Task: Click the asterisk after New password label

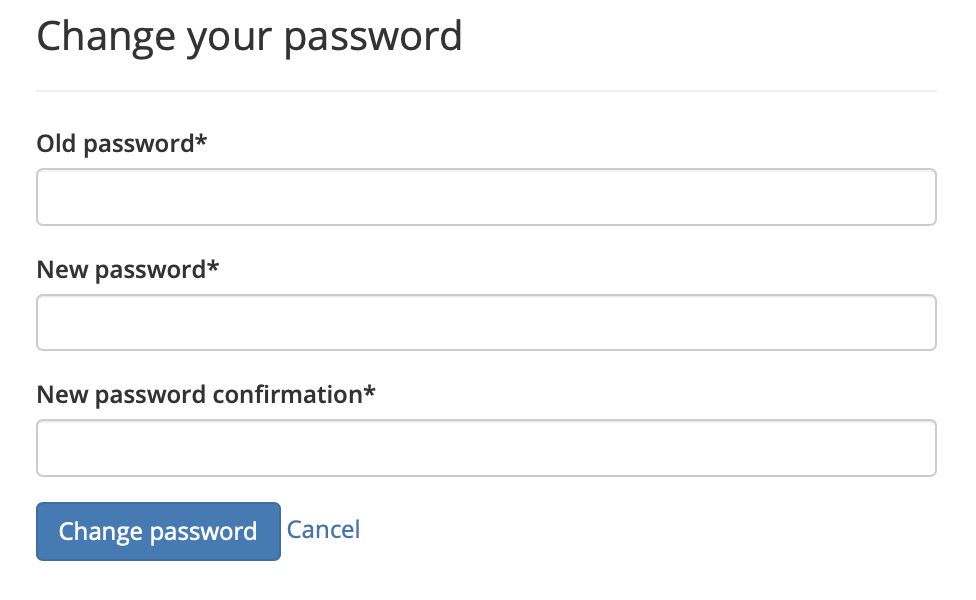Action: click(214, 267)
